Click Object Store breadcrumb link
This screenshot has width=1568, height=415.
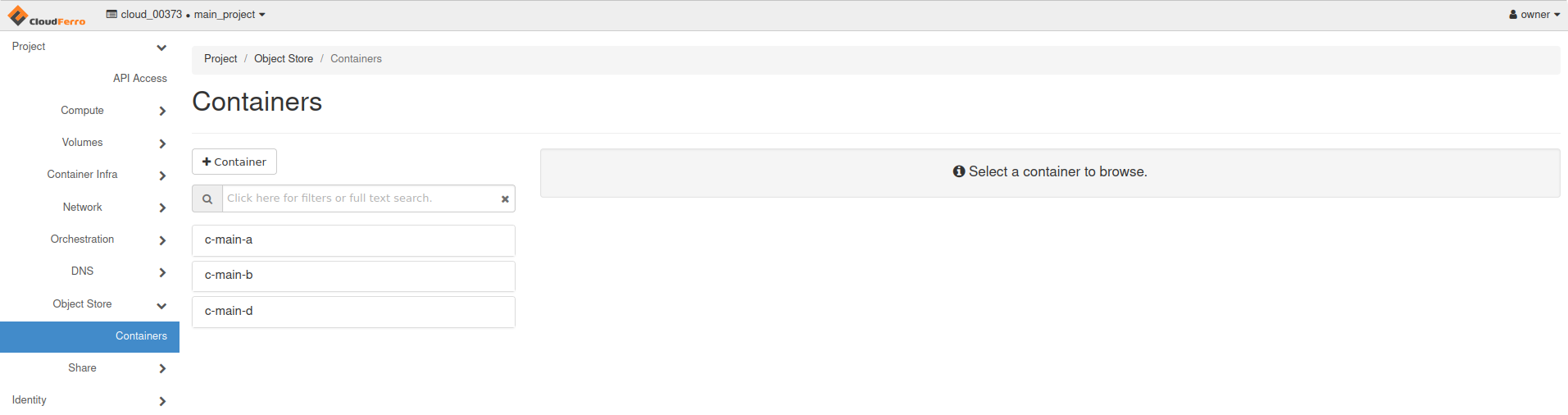click(284, 59)
